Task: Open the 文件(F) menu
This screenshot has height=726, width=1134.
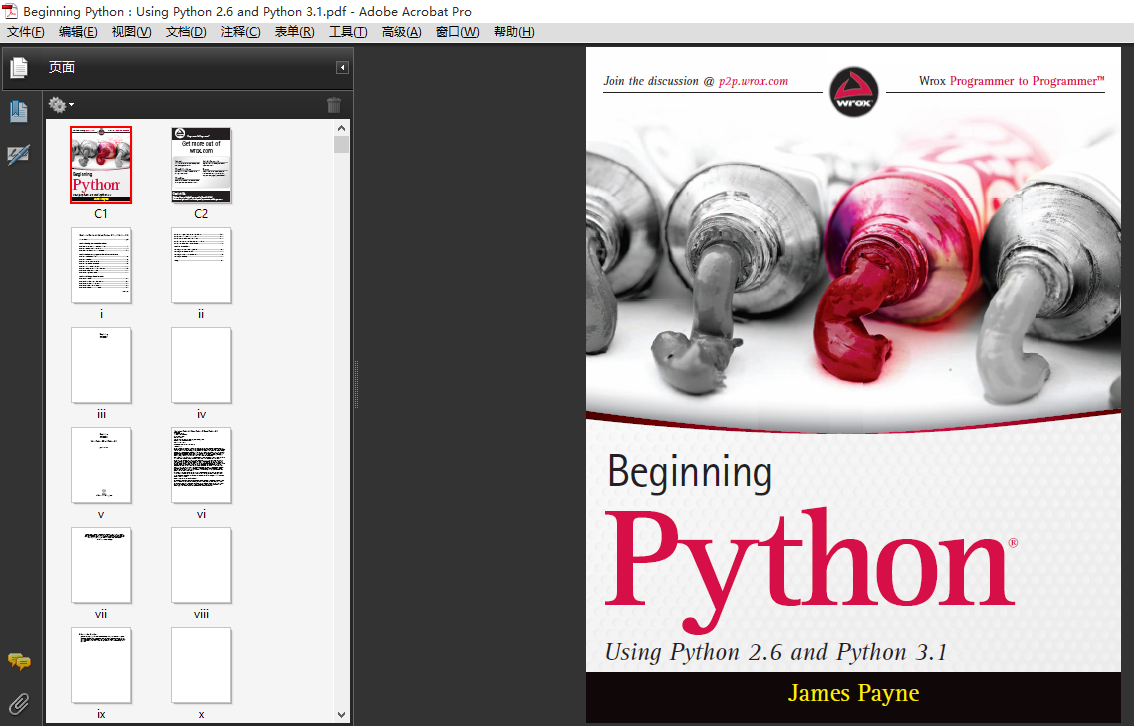Action: [25, 32]
